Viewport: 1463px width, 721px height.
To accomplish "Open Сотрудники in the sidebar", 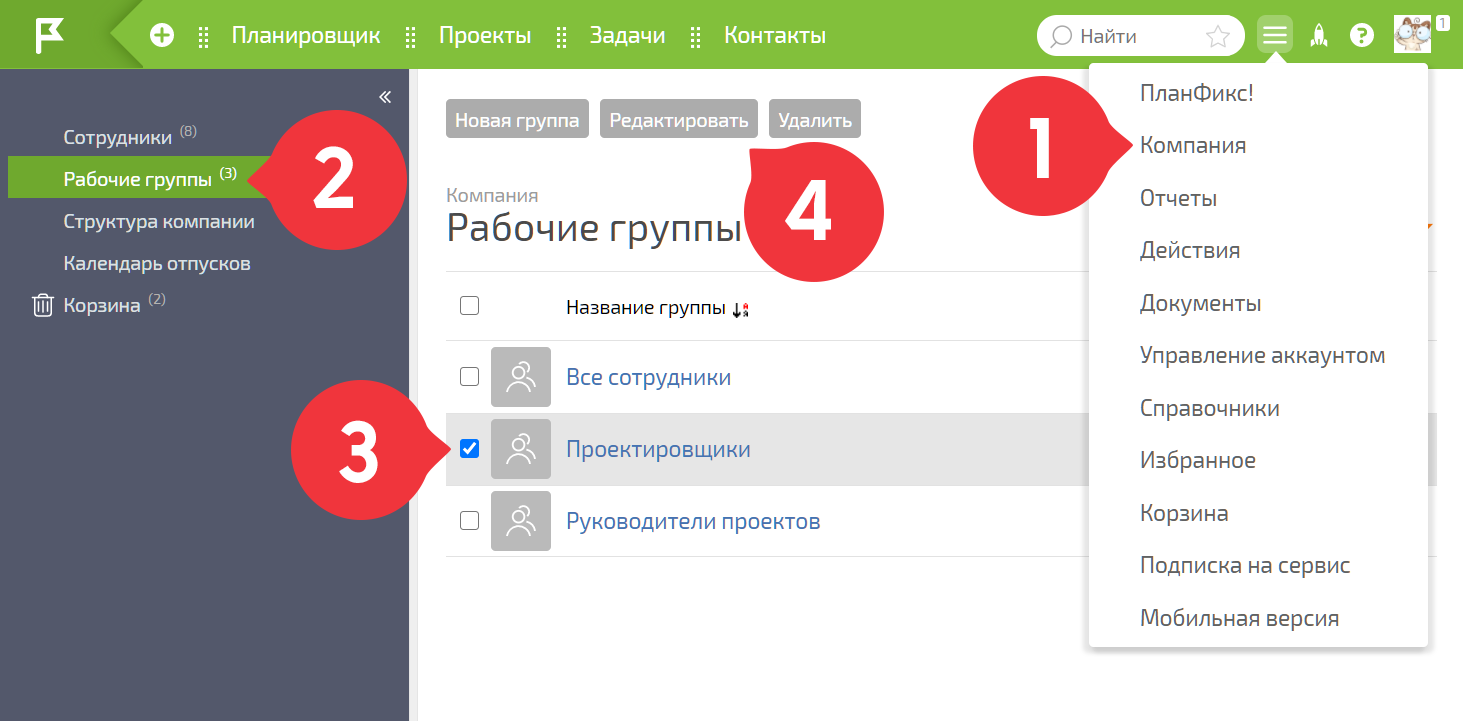I will [119, 137].
